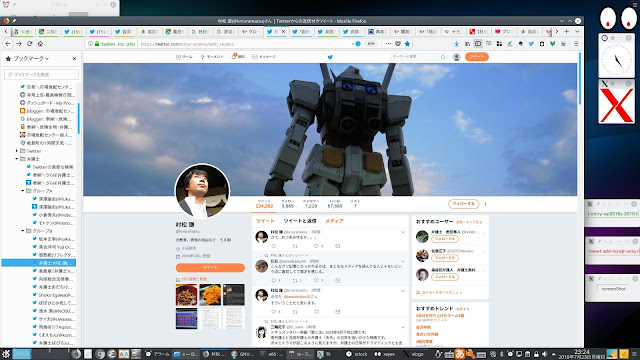Focus the bookmark search field

click(x=41, y=75)
